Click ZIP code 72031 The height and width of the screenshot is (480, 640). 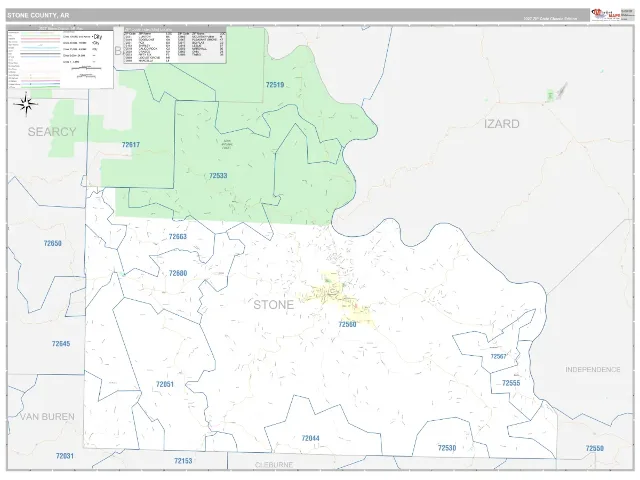coord(65,456)
